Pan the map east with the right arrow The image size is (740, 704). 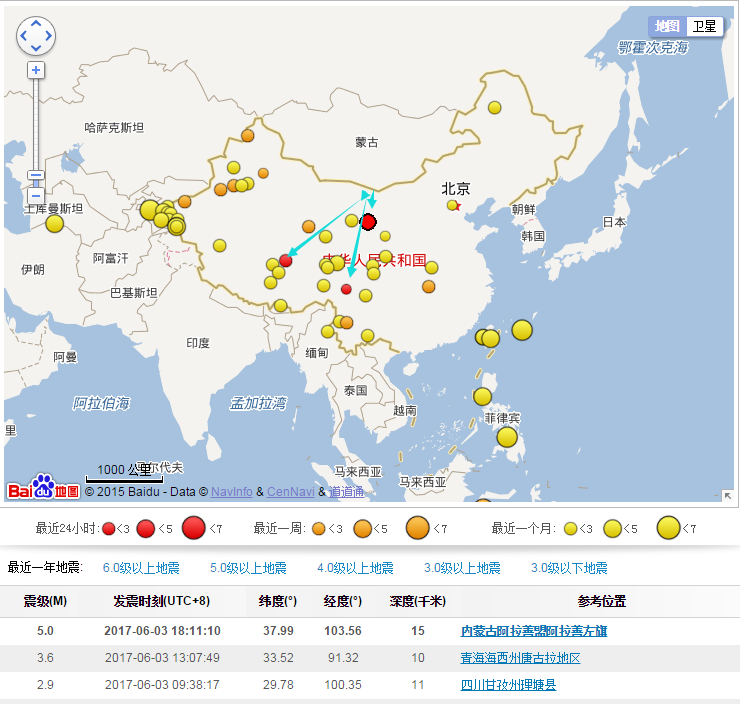49,35
